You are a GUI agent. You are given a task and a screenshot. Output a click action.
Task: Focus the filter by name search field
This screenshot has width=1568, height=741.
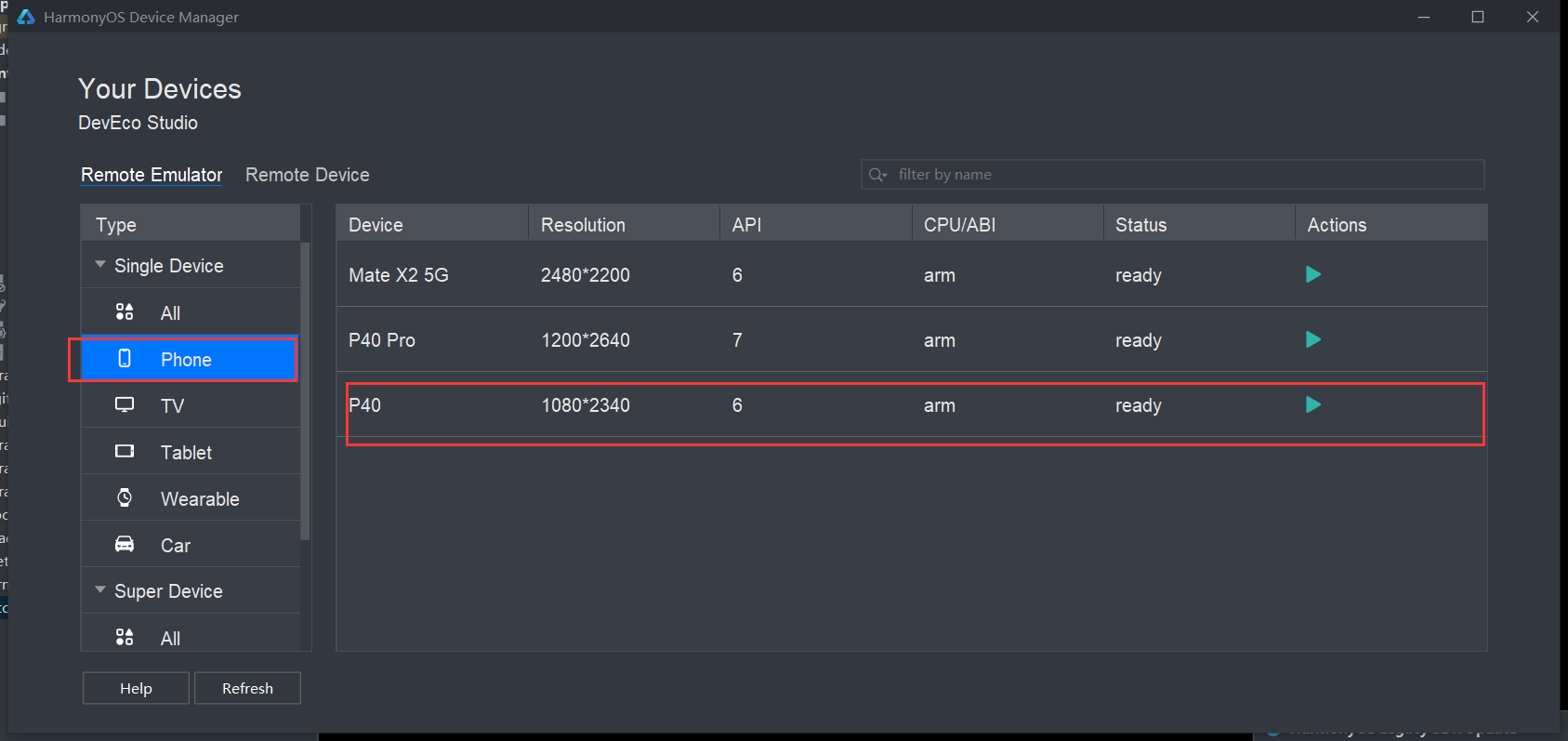(x=1172, y=174)
